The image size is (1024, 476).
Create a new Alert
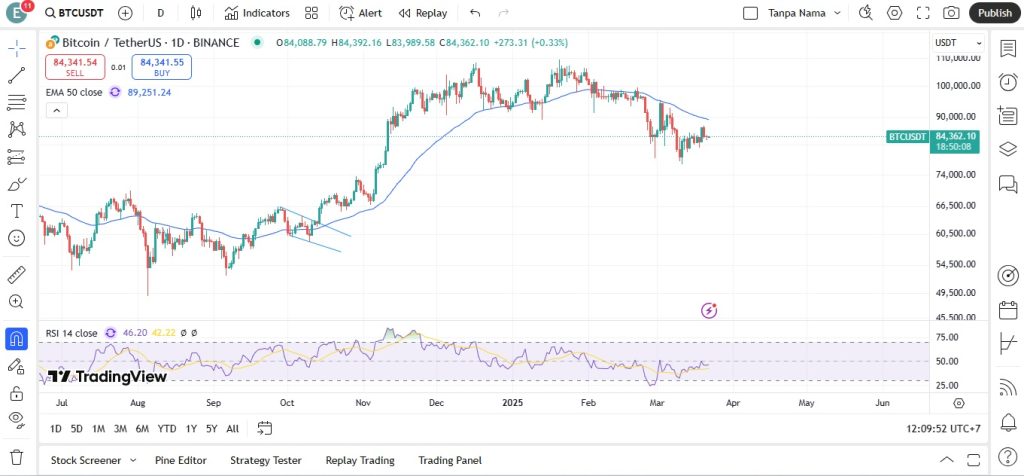point(360,13)
